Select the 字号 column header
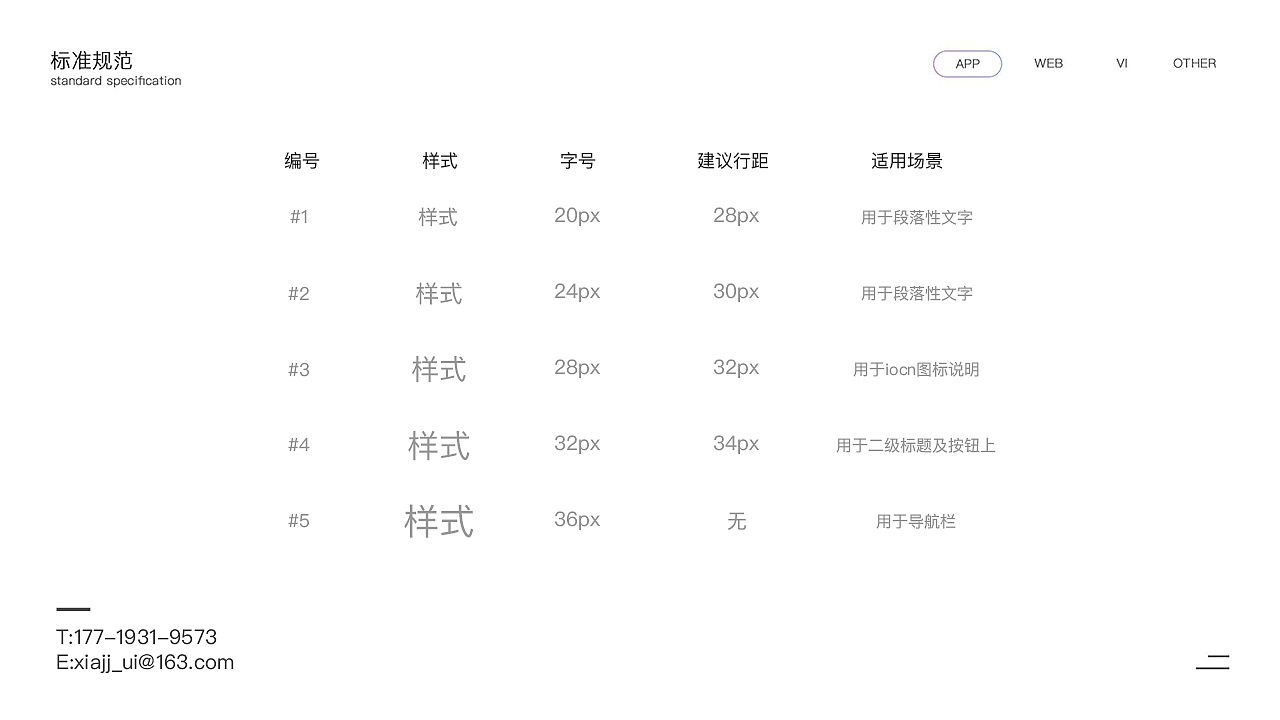Viewport: 1280px width, 720px height. coord(578,161)
